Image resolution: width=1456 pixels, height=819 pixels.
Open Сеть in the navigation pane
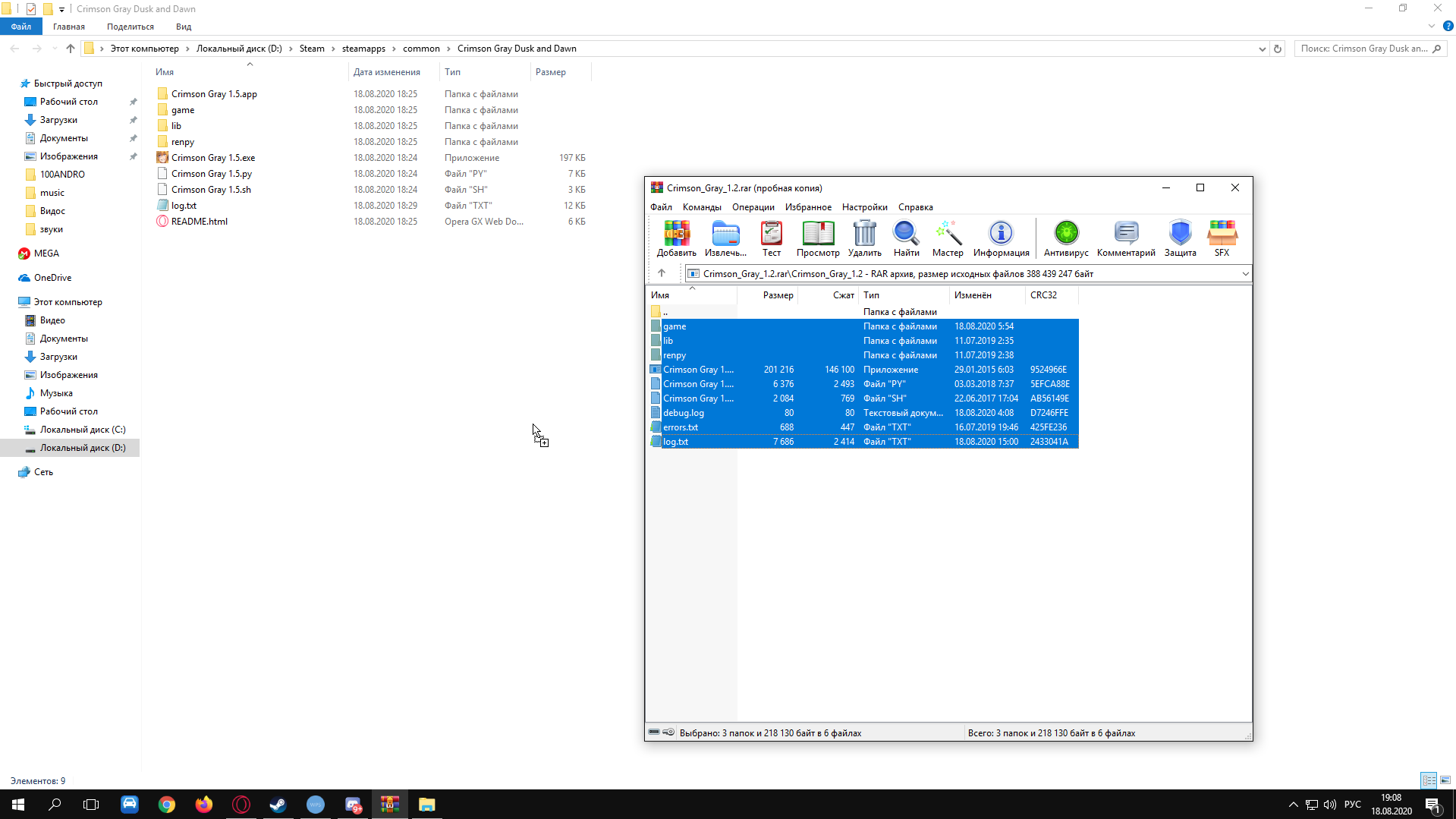[x=43, y=472]
